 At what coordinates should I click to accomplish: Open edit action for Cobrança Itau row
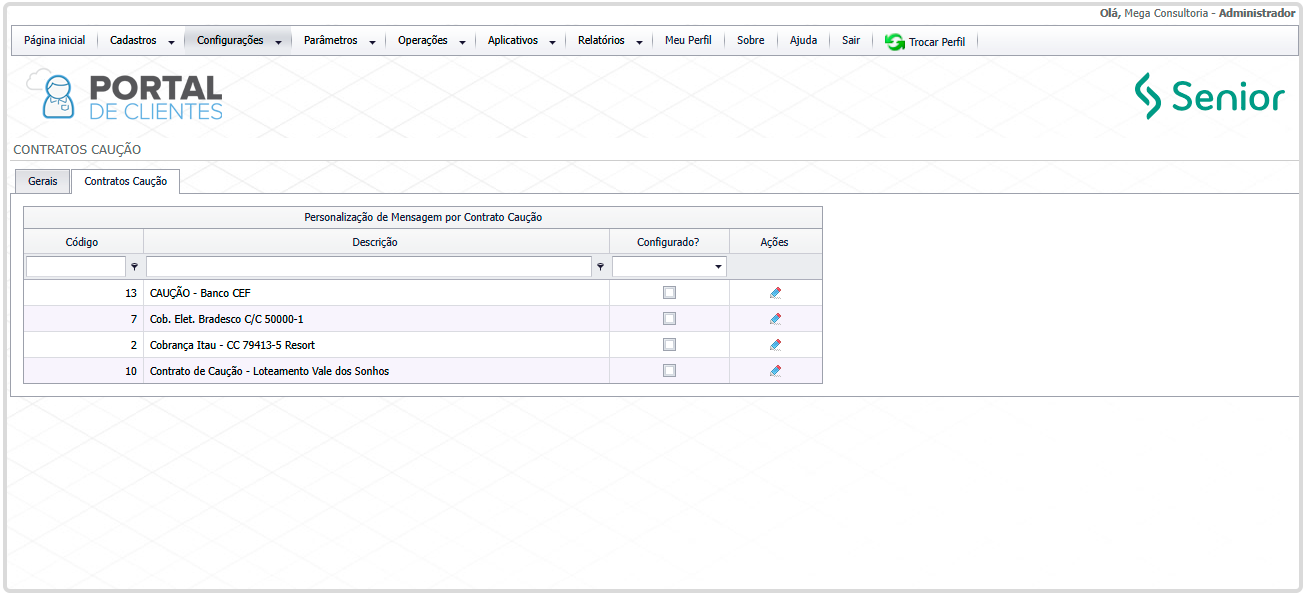(x=775, y=345)
